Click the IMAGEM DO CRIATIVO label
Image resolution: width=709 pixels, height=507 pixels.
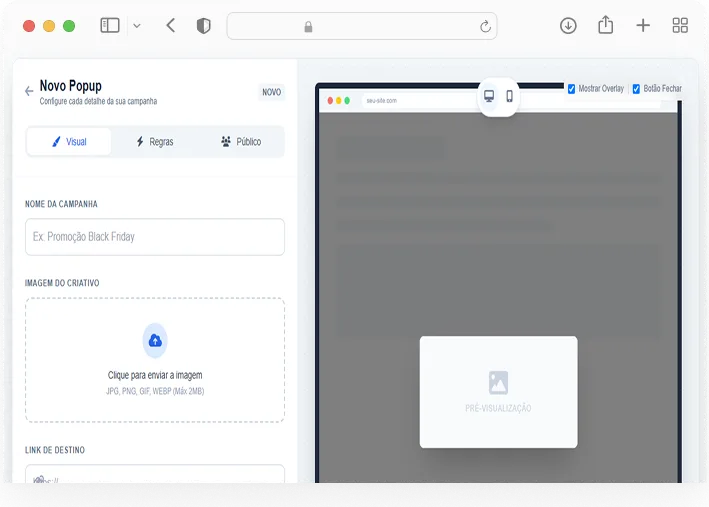(62, 283)
